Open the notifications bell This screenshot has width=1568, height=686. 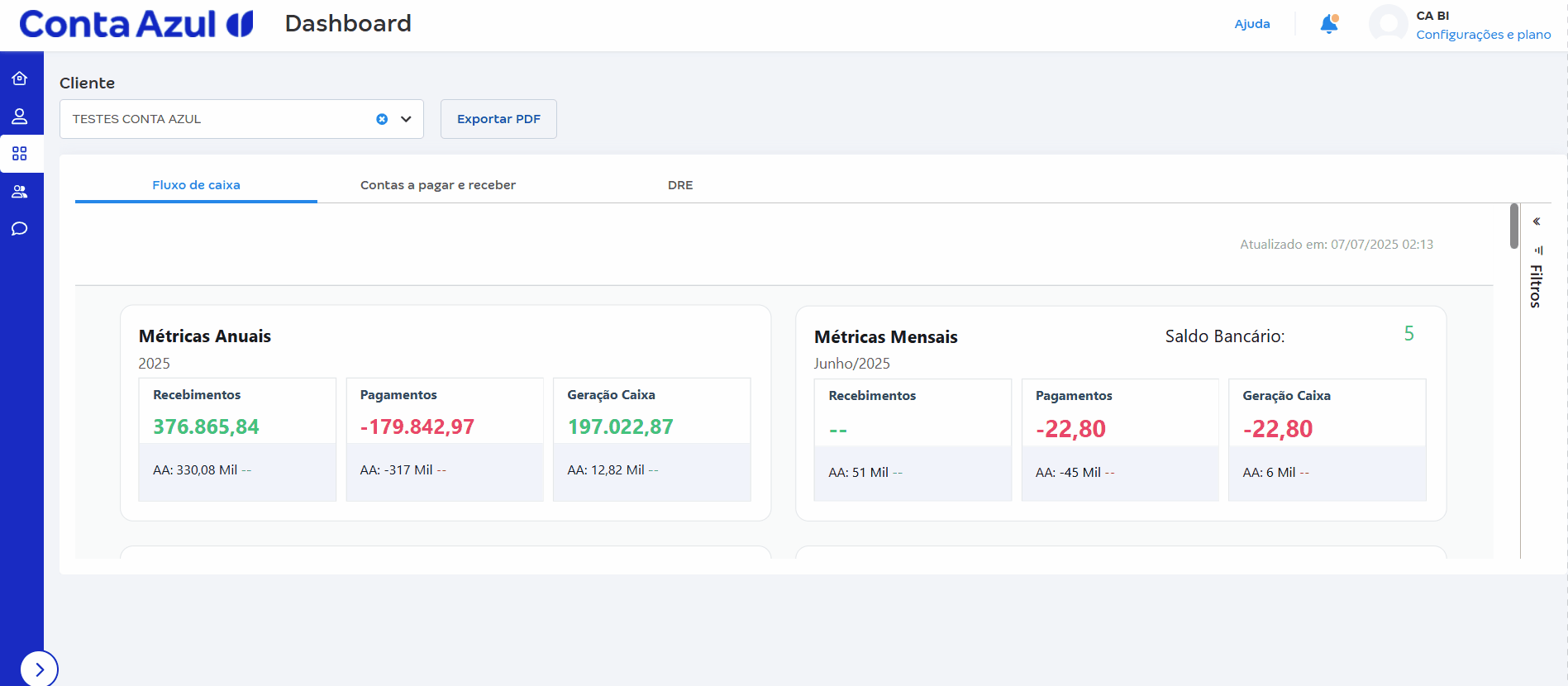point(1329,24)
